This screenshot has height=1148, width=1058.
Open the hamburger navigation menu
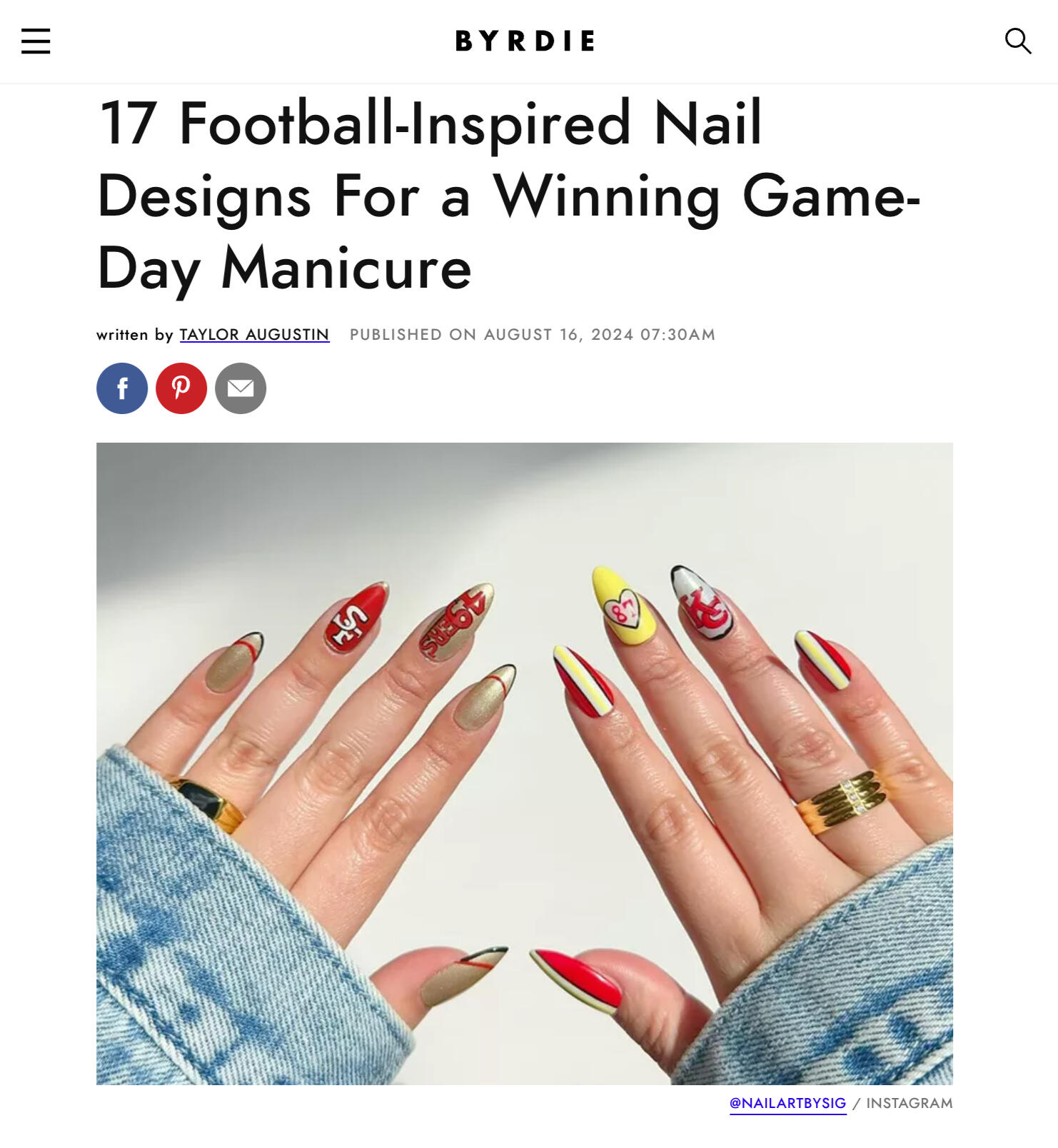[x=36, y=41]
